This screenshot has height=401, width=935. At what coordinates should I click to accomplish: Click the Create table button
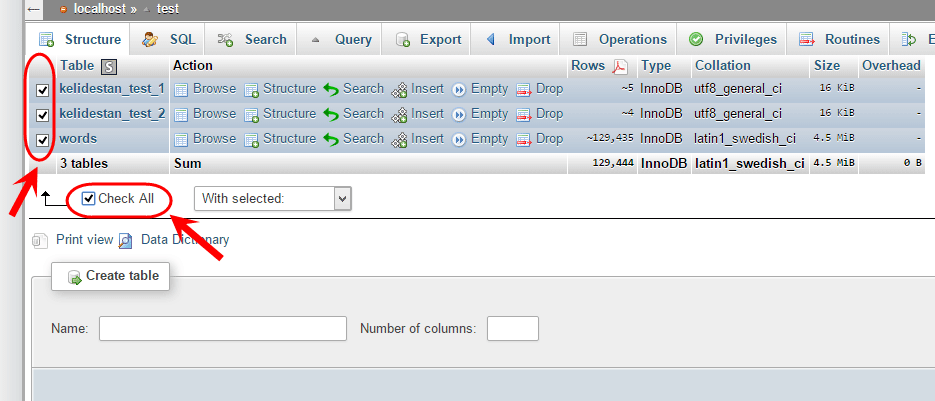pyautogui.click(x=110, y=276)
